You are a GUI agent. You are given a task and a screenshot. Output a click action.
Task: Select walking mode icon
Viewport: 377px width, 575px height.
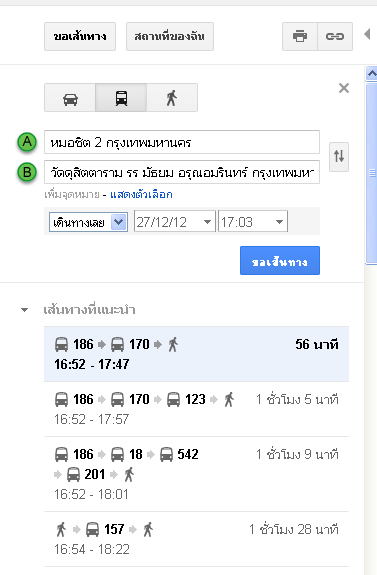172,98
